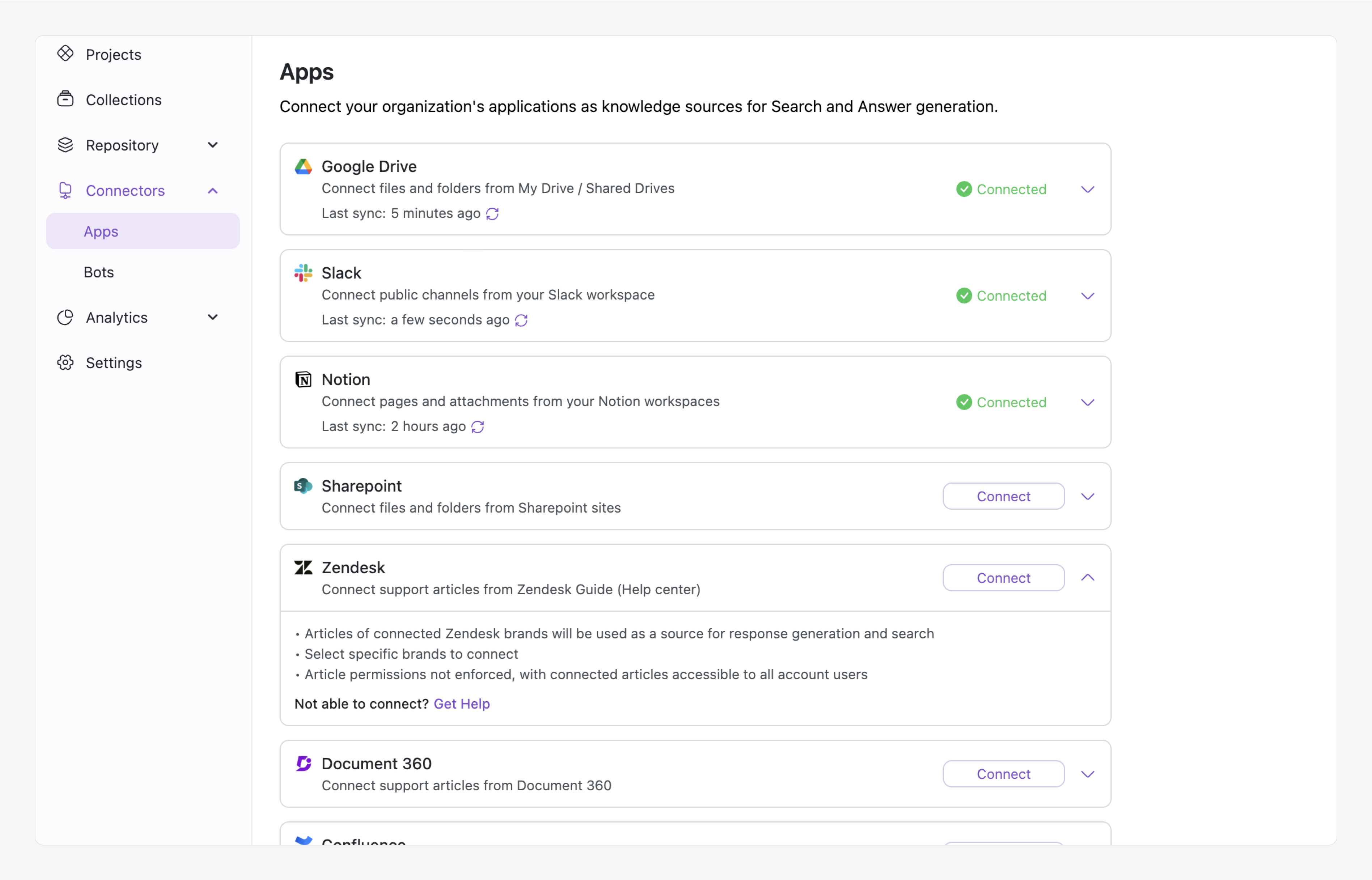This screenshot has width=1372, height=880.
Task: Expand the Analytics sidebar section
Action: point(213,317)
